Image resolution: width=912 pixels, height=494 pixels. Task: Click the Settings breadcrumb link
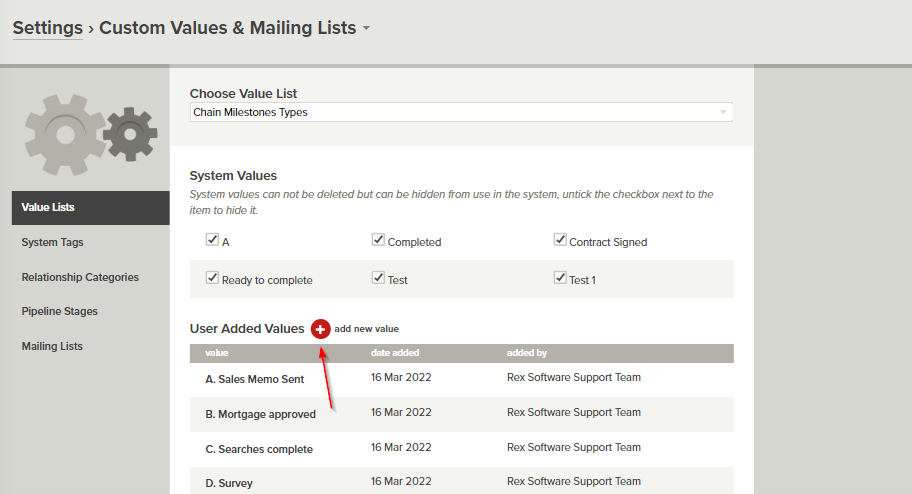click(47, 28)
